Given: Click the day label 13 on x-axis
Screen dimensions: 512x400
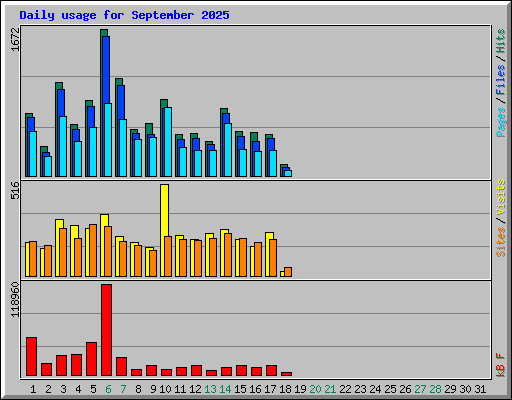Looking at the screenshot, I should (210, 389).
